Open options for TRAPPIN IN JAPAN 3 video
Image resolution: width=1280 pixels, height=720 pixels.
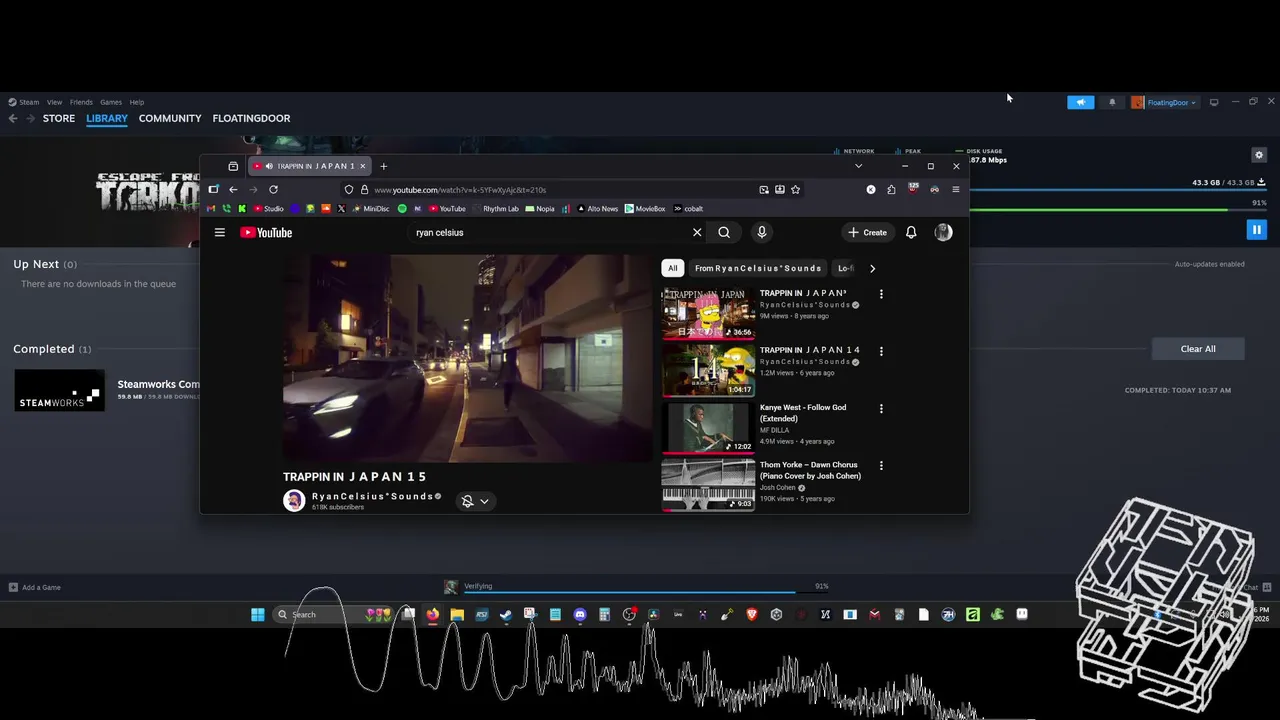tap(881, 294)
